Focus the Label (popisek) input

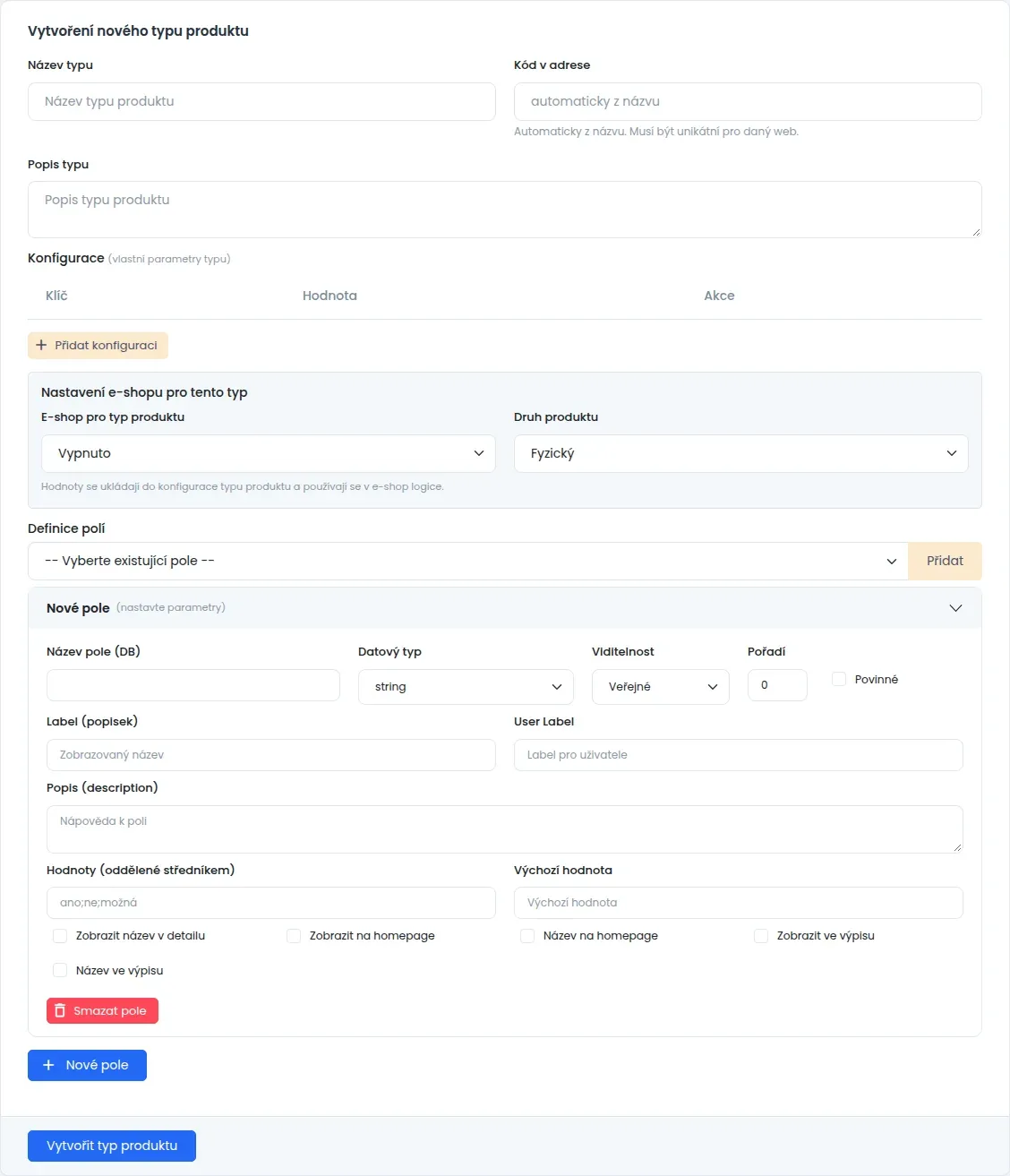271,755
